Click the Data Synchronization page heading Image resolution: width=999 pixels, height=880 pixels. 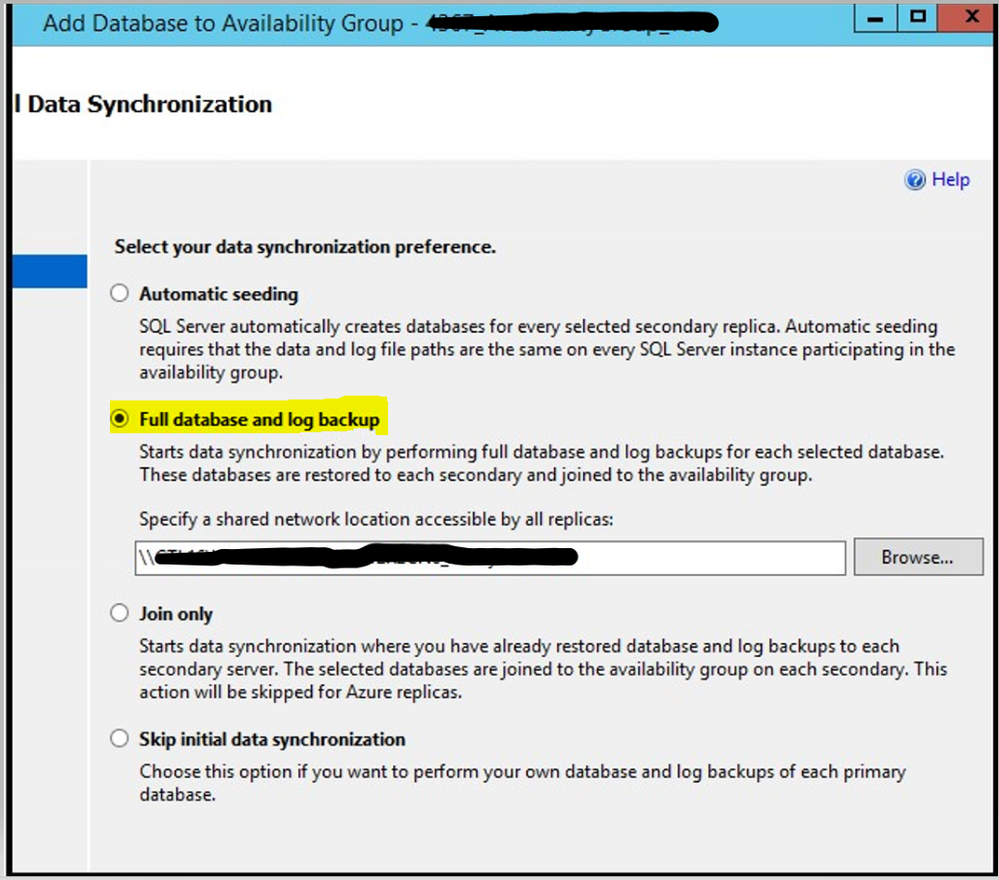pos(150,104)
